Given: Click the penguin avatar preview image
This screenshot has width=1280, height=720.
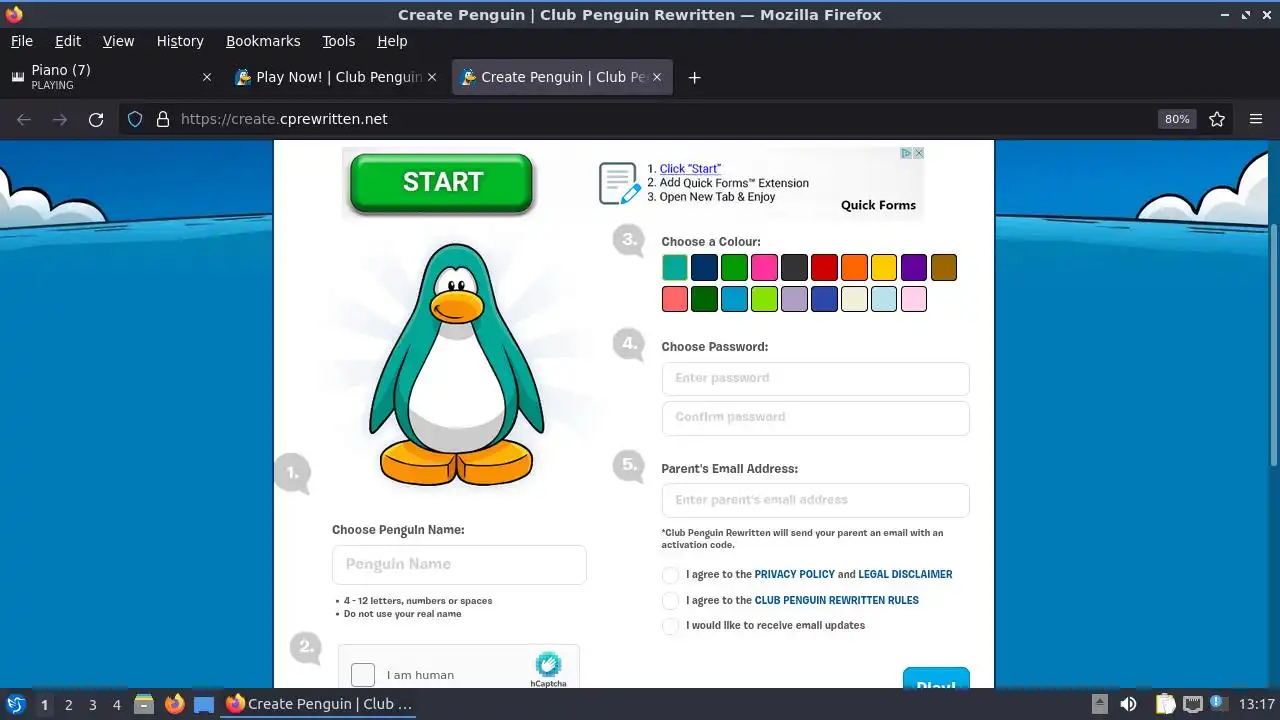Looking at the screenshot, I should [x=456, y=365].
